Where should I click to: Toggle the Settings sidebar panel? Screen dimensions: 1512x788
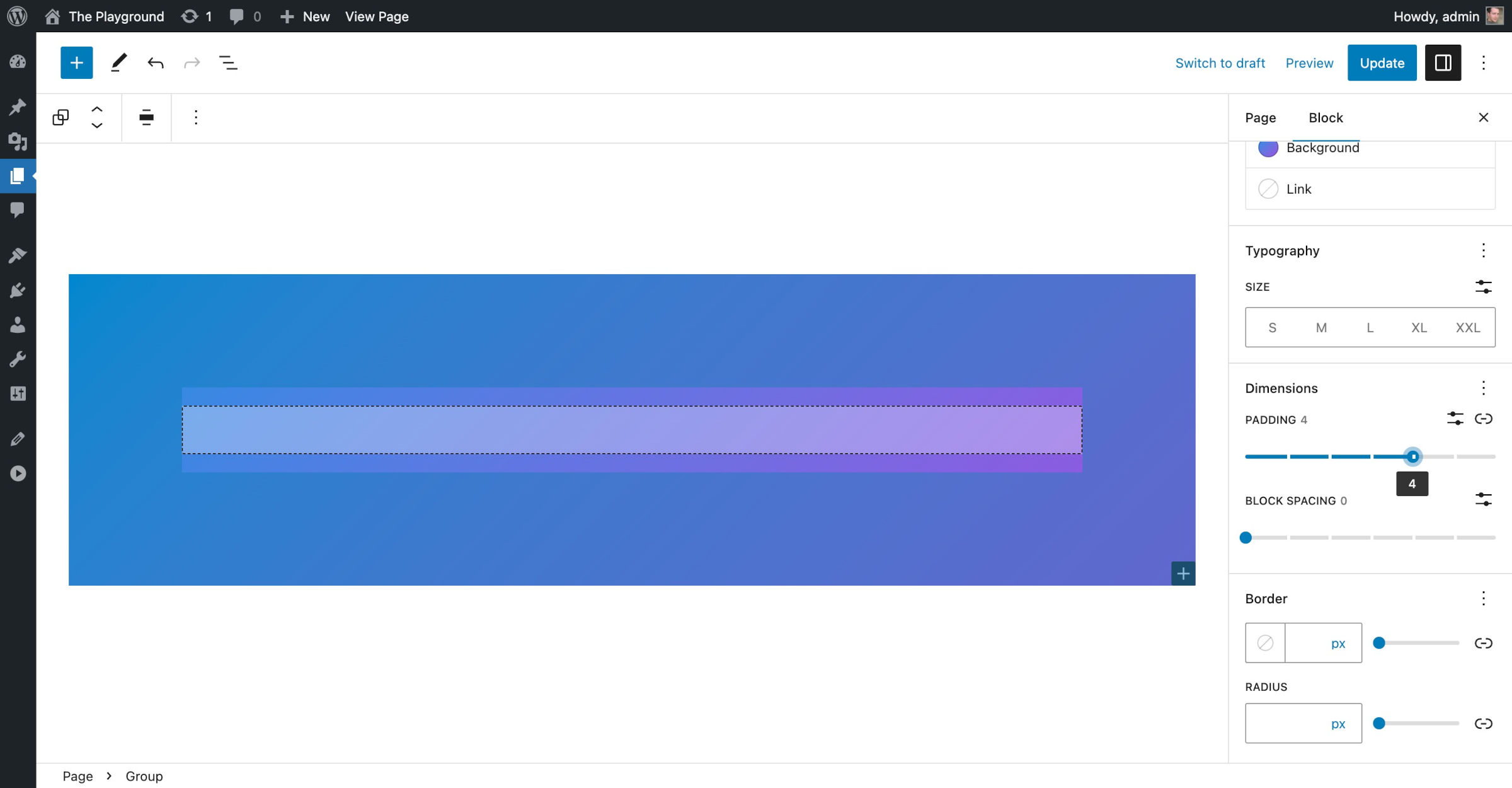1443,62
